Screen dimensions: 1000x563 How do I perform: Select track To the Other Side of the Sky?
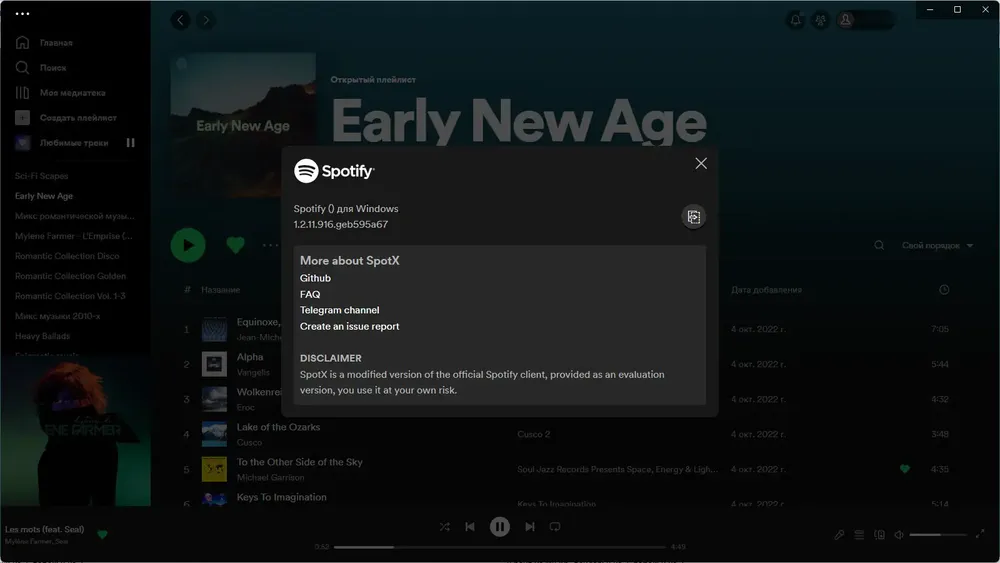[299, 462]
